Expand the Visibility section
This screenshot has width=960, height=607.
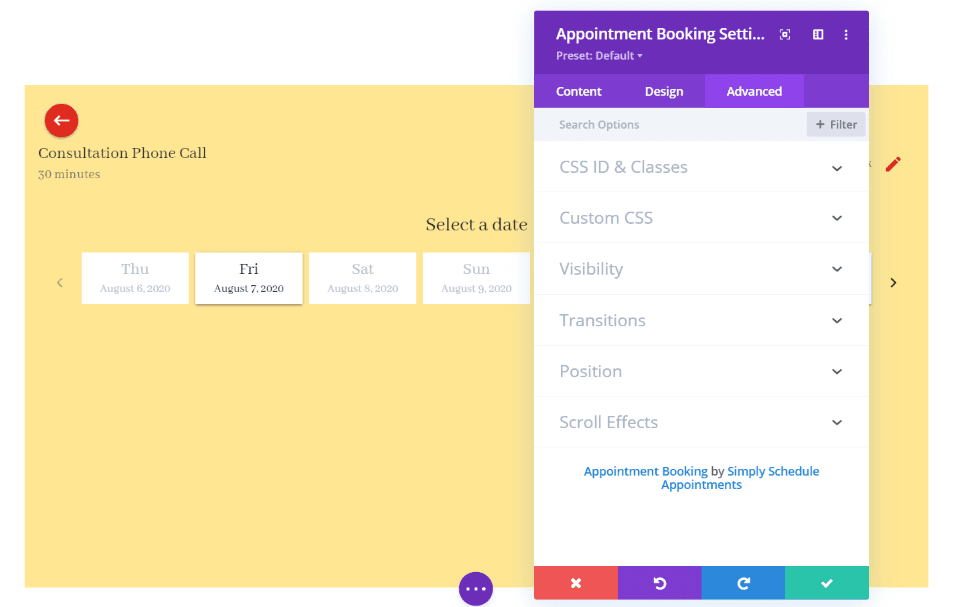pos(700,269)
